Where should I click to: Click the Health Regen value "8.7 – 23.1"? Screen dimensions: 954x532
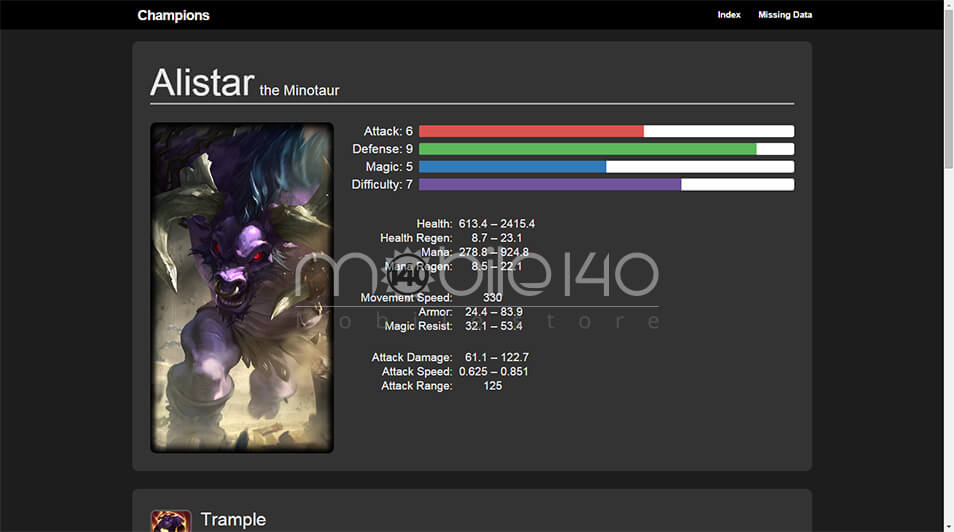click(x=496, y=238)
